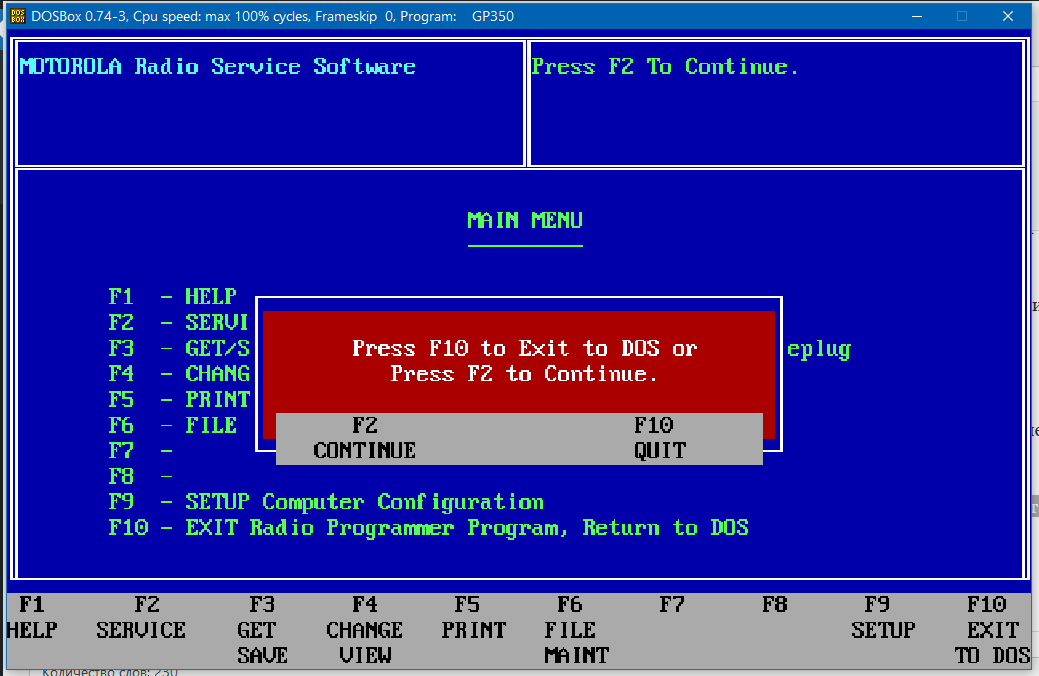
Task: Select F5 PRINT in the bottom key bar
Action: (x=473, y=617)
